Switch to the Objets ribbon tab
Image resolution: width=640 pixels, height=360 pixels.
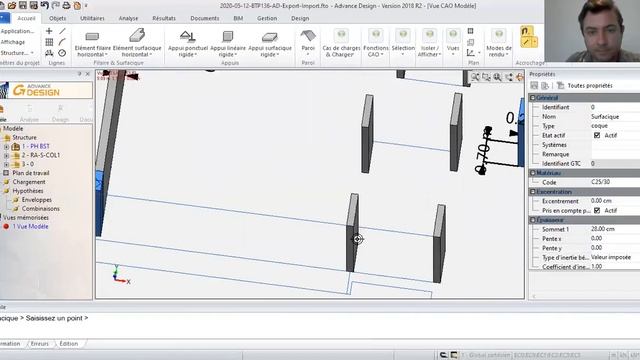point(58,18)
